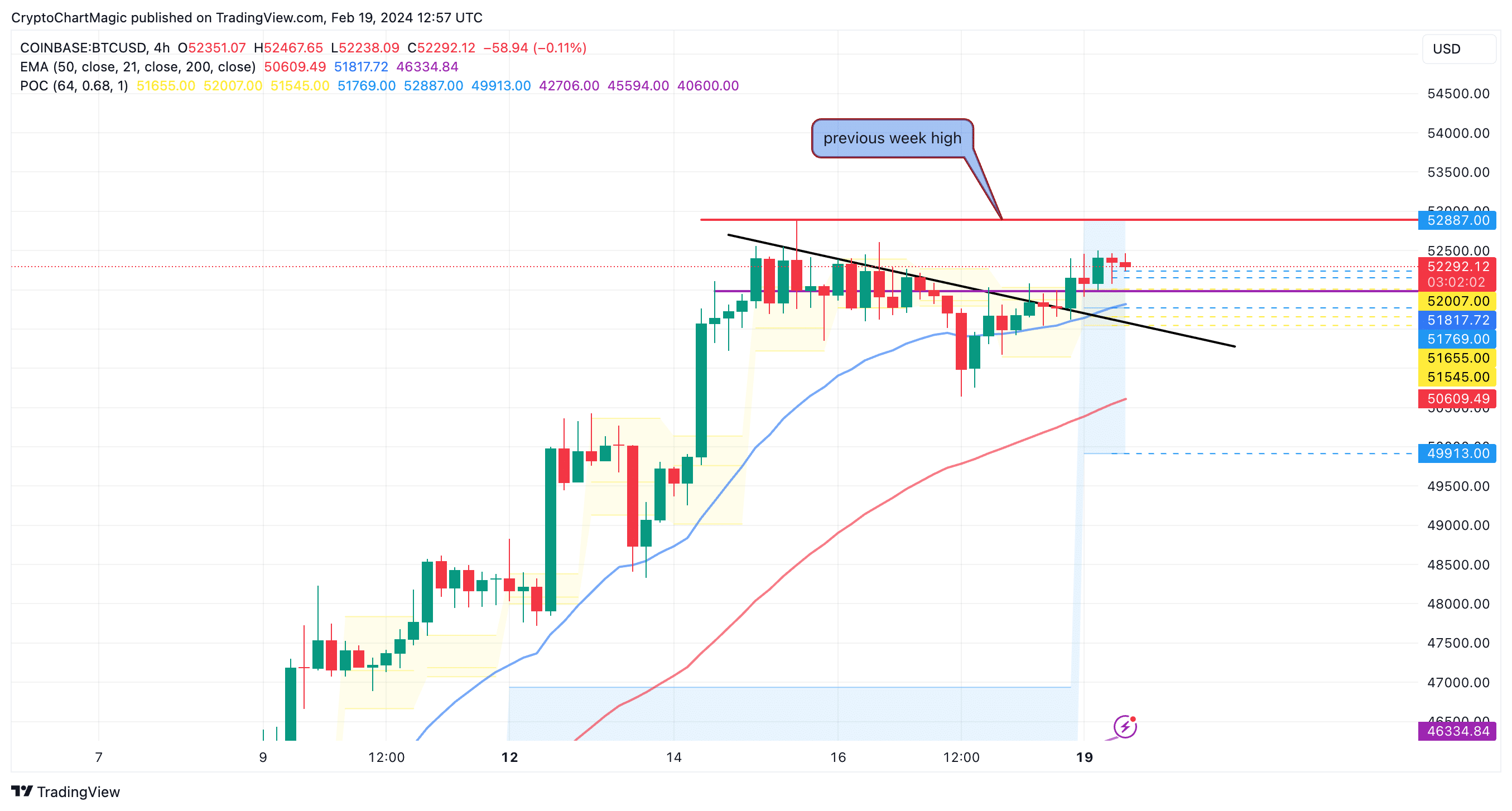Viewport: 1512px width, 811px height.
Task: Select the 'previous week high' callout label
Action: [892, 138]
